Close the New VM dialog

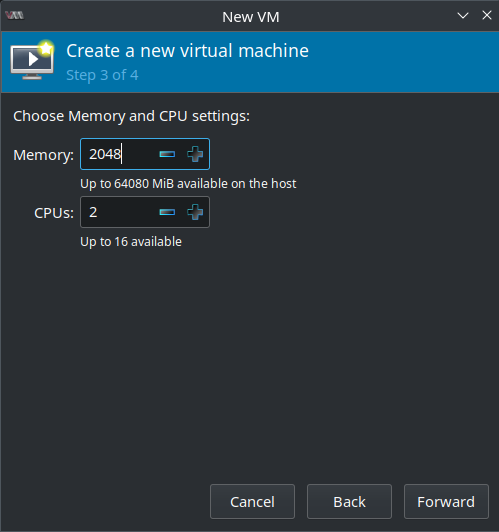(x=487, y=15)
